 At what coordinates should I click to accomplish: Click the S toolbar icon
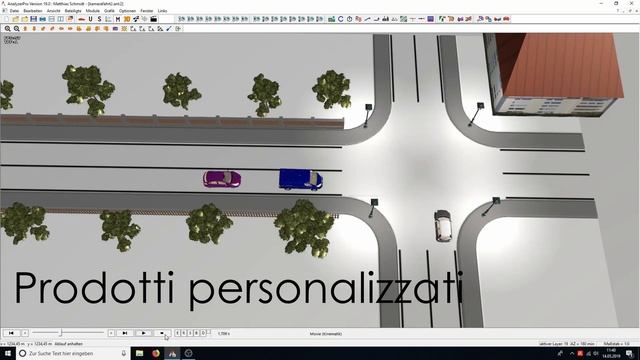click(99, 19)
